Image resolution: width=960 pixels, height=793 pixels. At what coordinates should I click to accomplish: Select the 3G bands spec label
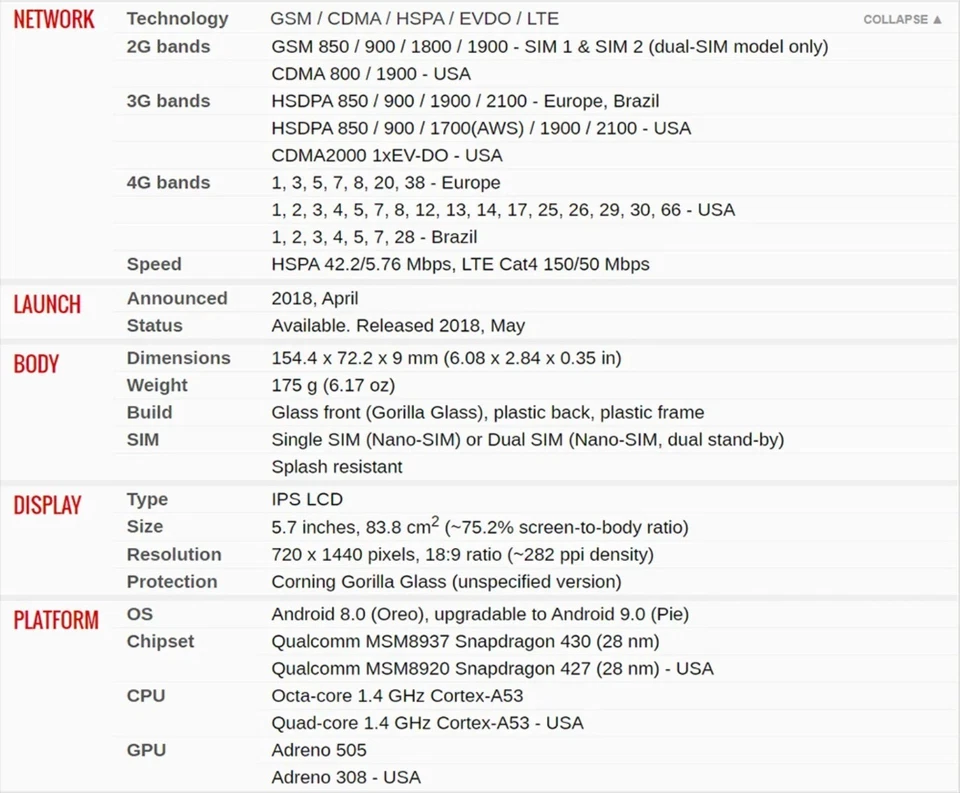pos(168,101)
